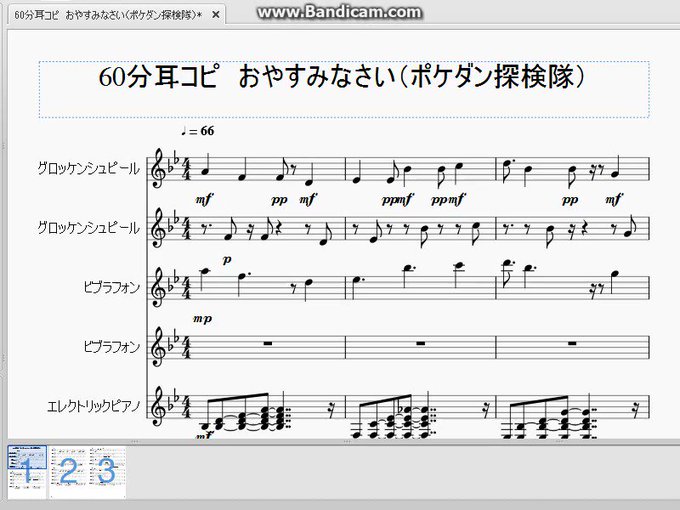Screen dimensions: 680x510
Task: Select the tempo marking quarter note = 66
Action: pos(198,131)
